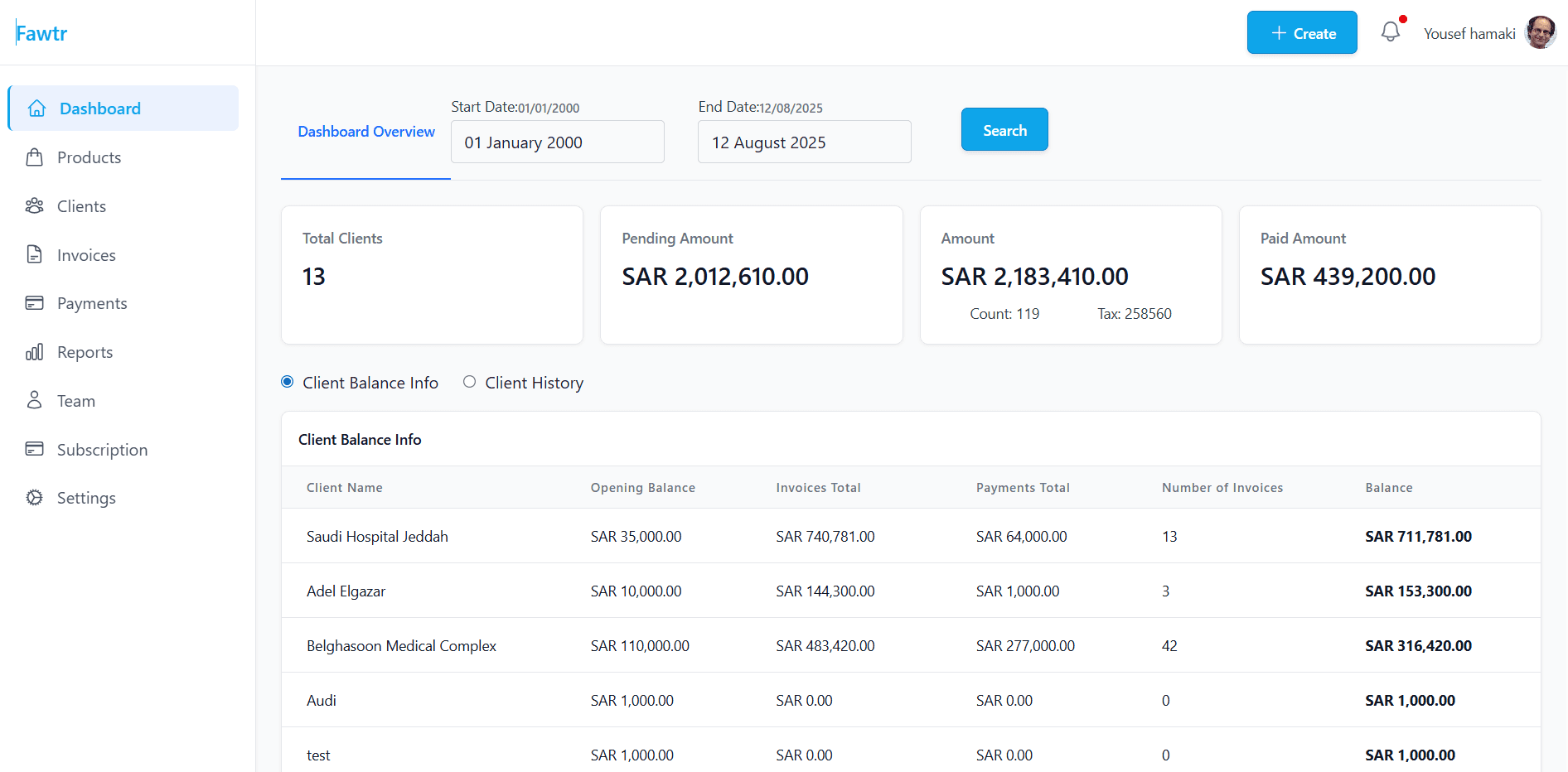Screen dimensions: 1568x772
Task: Click the Payments card icon
Action: [35, 302]
